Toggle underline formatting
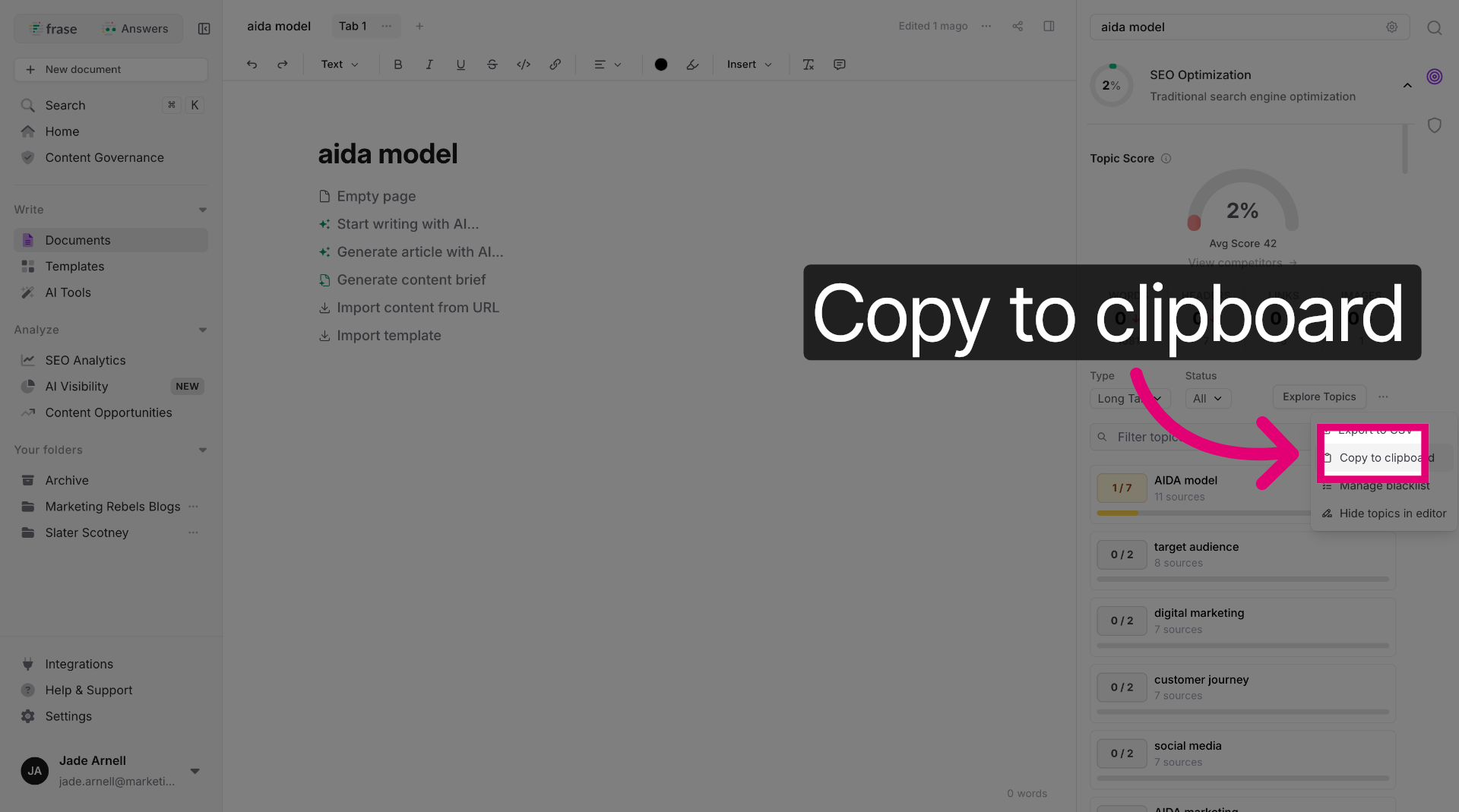 pyautogui.click(x=460, y=65)
